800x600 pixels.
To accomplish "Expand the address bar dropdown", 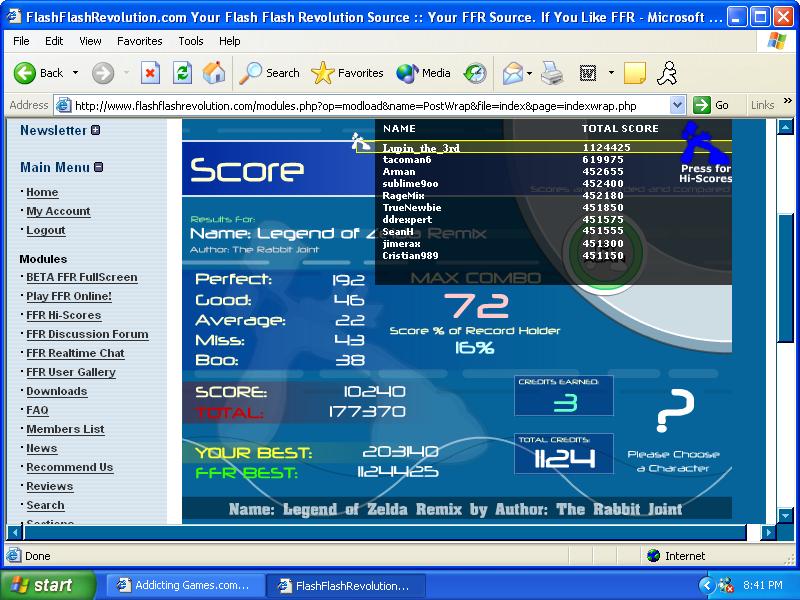I will pos(677,106).
